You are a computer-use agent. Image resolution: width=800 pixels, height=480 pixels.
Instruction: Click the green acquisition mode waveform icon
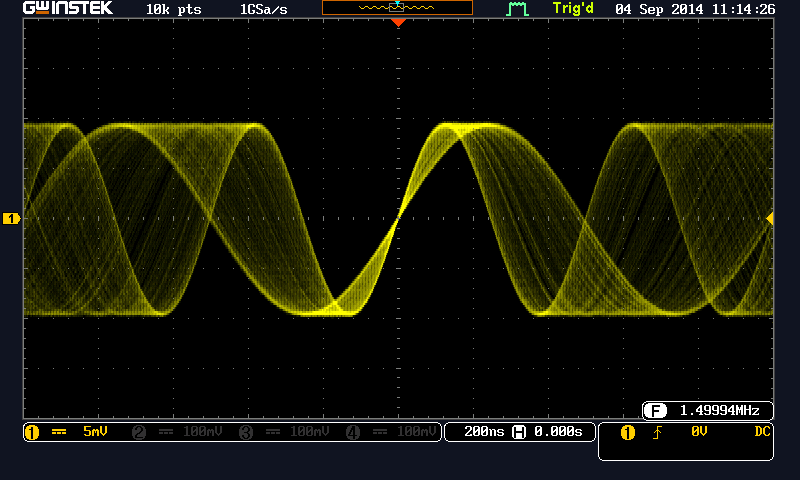tap(516, 9)
